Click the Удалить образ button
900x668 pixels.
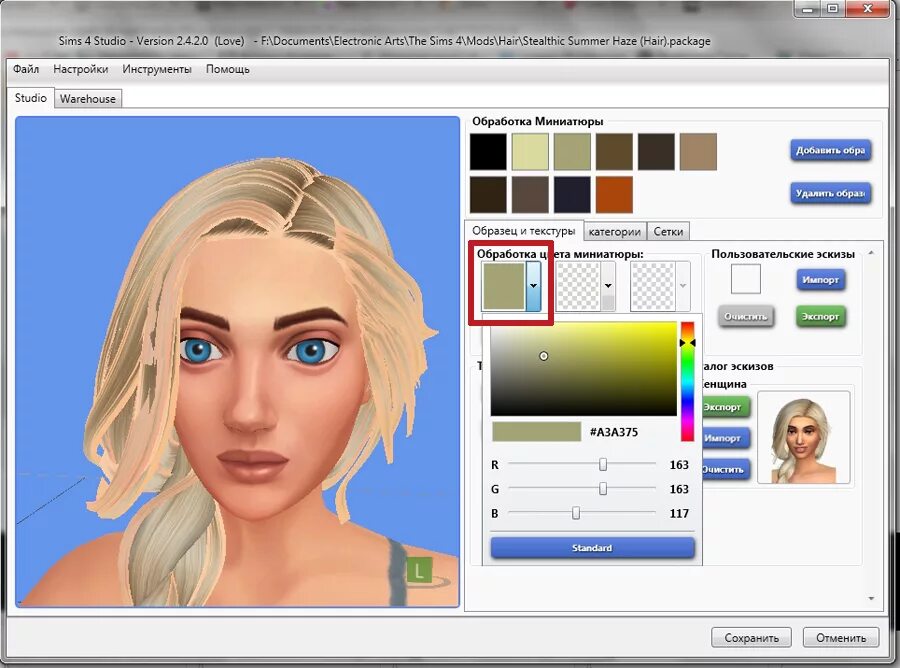(831, 193)
